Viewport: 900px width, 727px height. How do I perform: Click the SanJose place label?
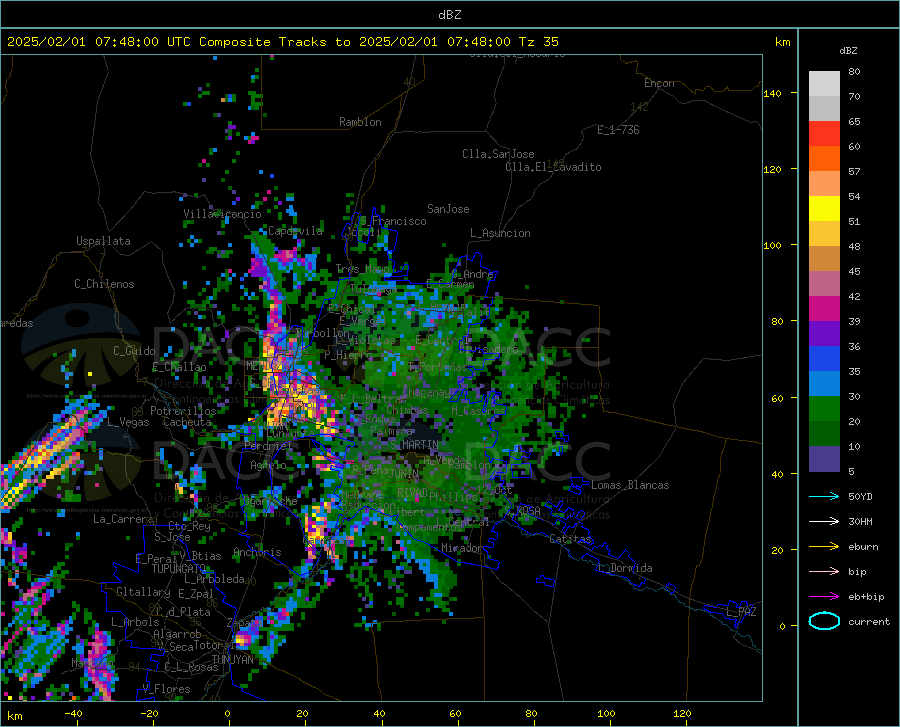click(448, 209)
